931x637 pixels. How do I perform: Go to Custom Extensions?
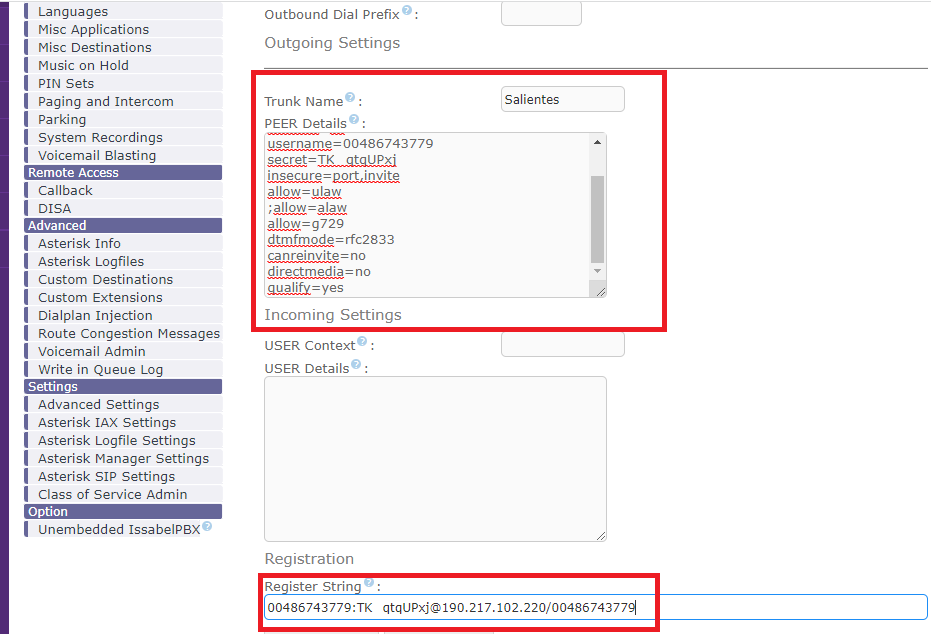point(124,297)
